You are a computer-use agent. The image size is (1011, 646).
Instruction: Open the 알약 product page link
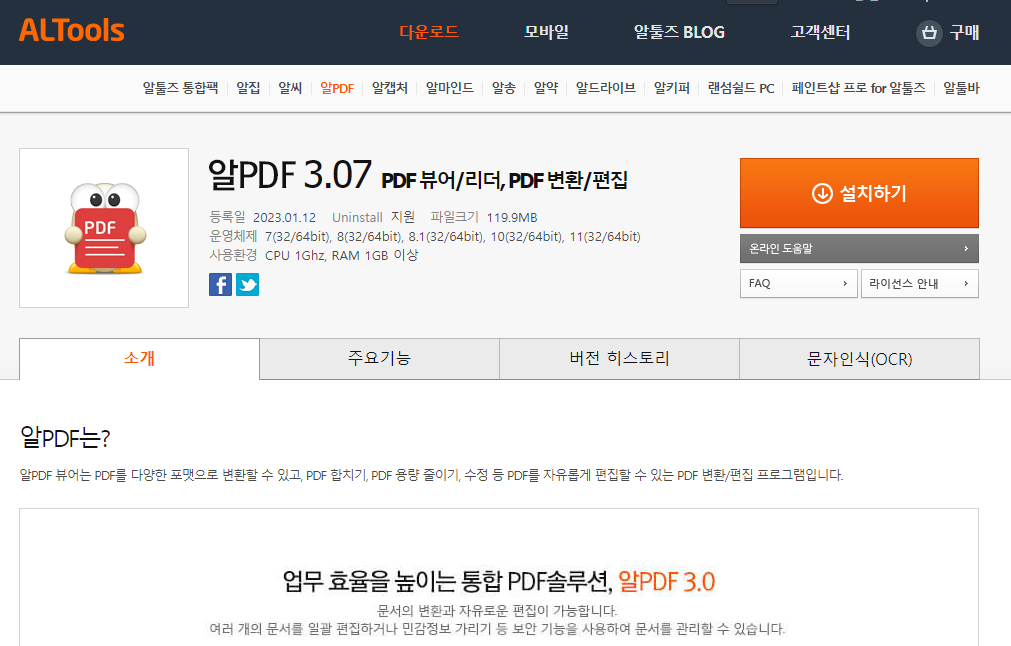pyautogui.click(x=544, y=88)
